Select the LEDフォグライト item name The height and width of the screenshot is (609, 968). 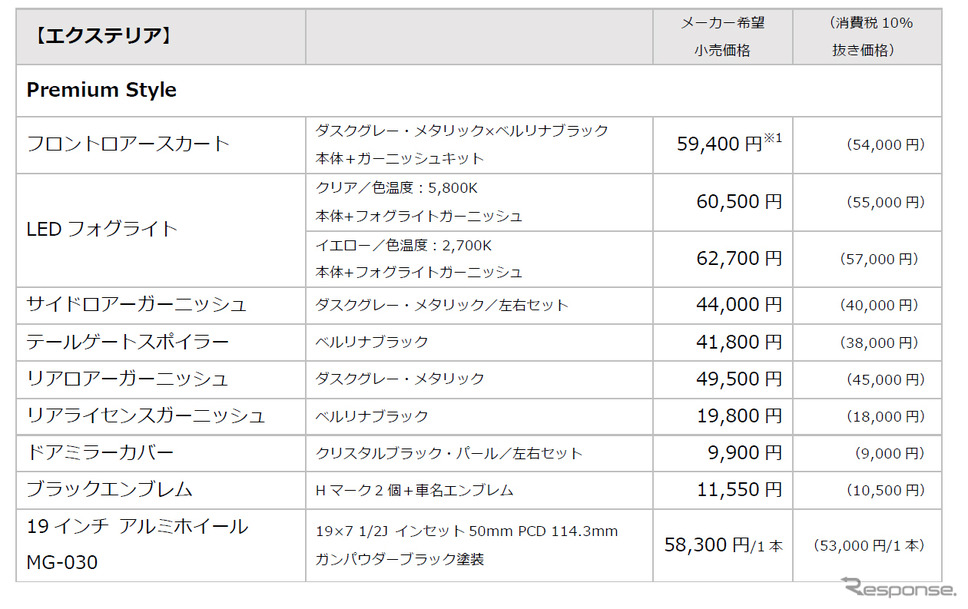(101, 229)
